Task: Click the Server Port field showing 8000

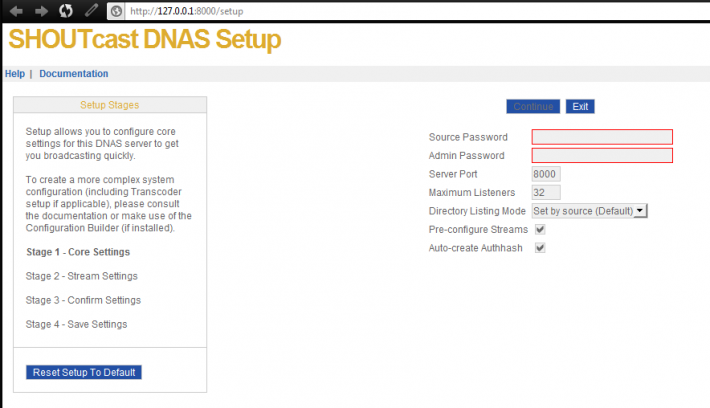Action: click(x=546, y=174)
